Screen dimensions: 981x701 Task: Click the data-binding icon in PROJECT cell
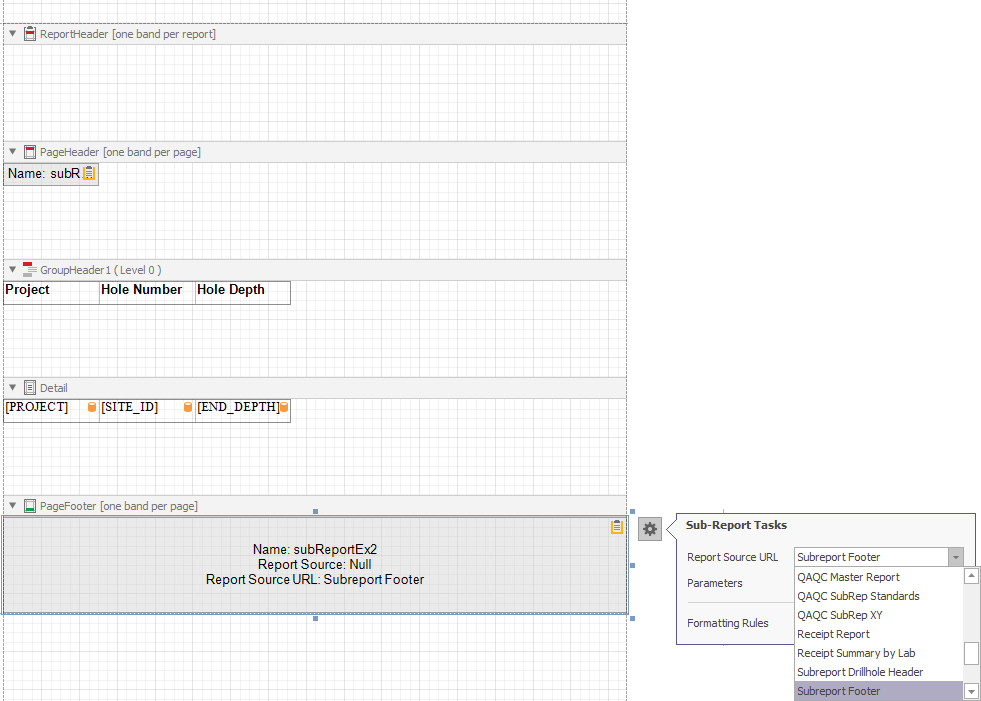(x=92, y=407)
